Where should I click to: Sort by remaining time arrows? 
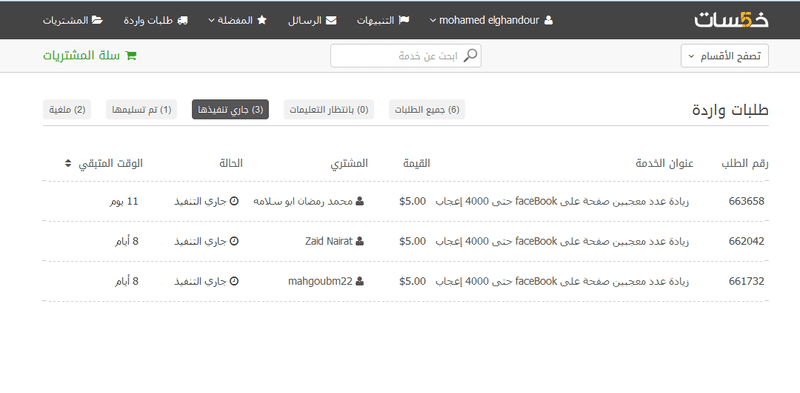pos(68,164)
